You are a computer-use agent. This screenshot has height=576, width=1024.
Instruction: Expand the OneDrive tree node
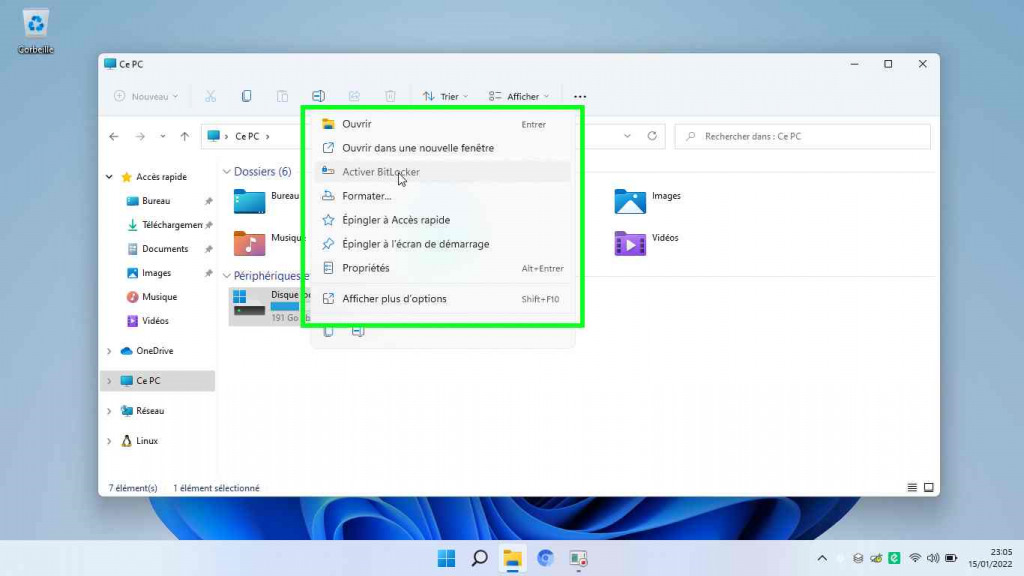tap(109, 351)
